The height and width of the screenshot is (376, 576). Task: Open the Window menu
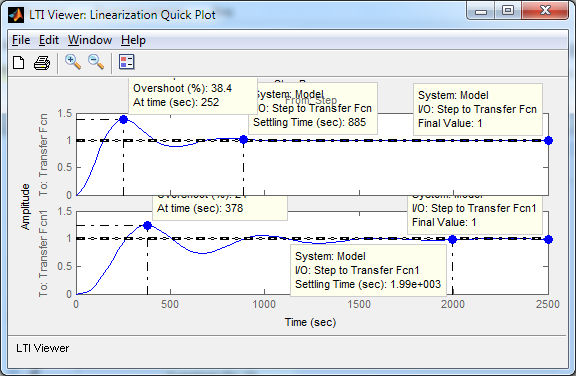click(90, 40)
